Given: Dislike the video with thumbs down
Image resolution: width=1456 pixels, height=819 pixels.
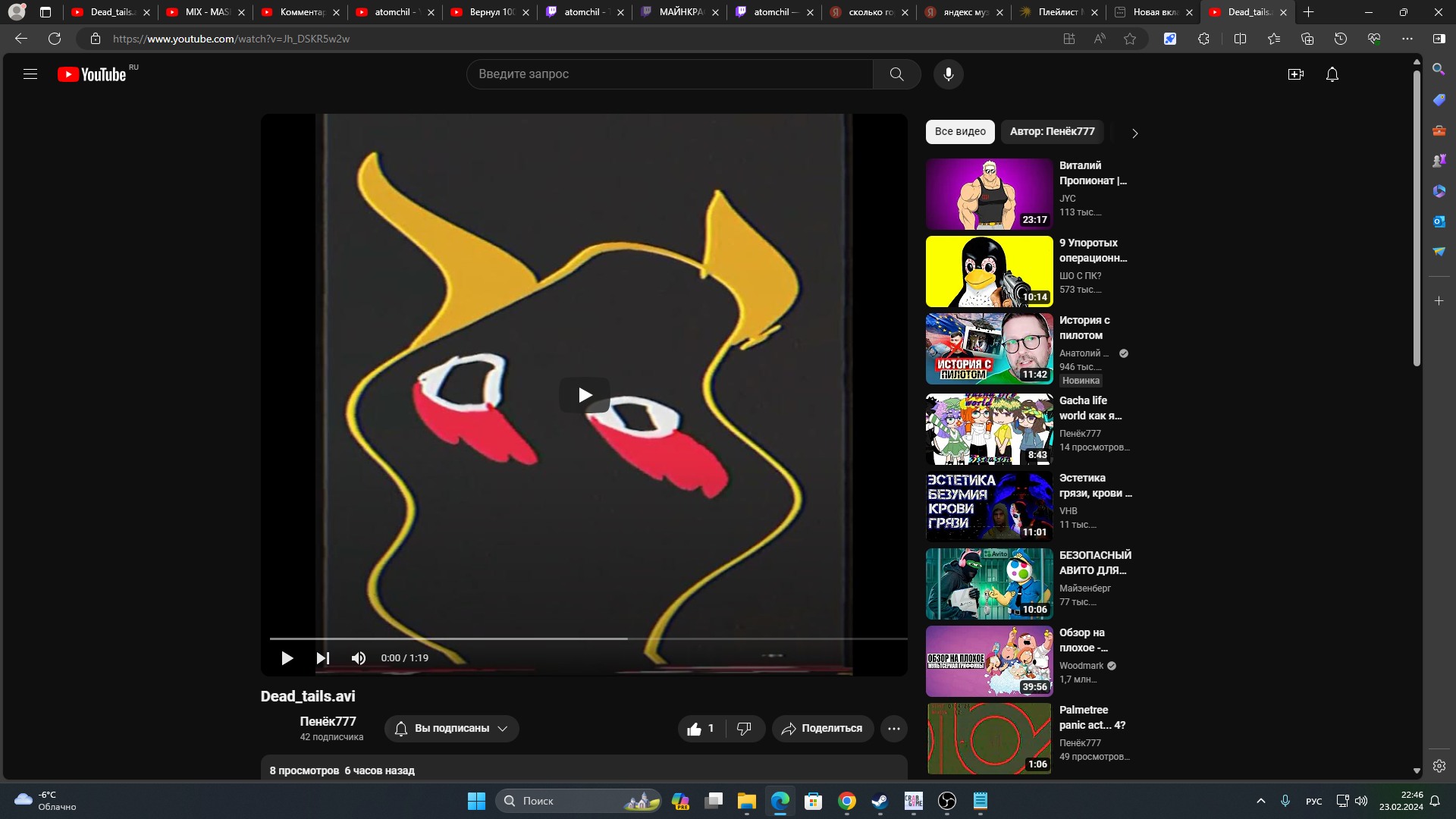Looking at the screenshot, I should 745,729.
